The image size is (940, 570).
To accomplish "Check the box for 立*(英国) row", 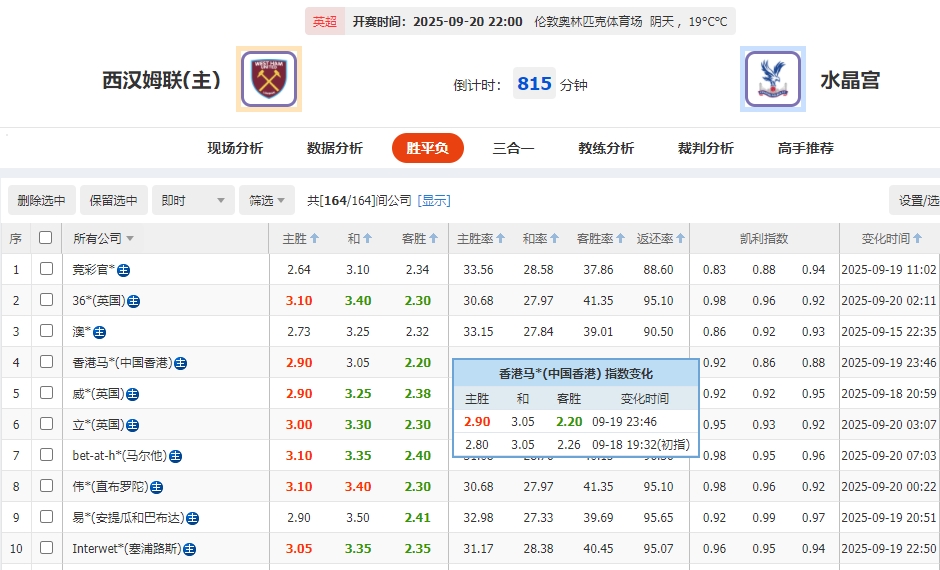I will click(x=46, y=424).
